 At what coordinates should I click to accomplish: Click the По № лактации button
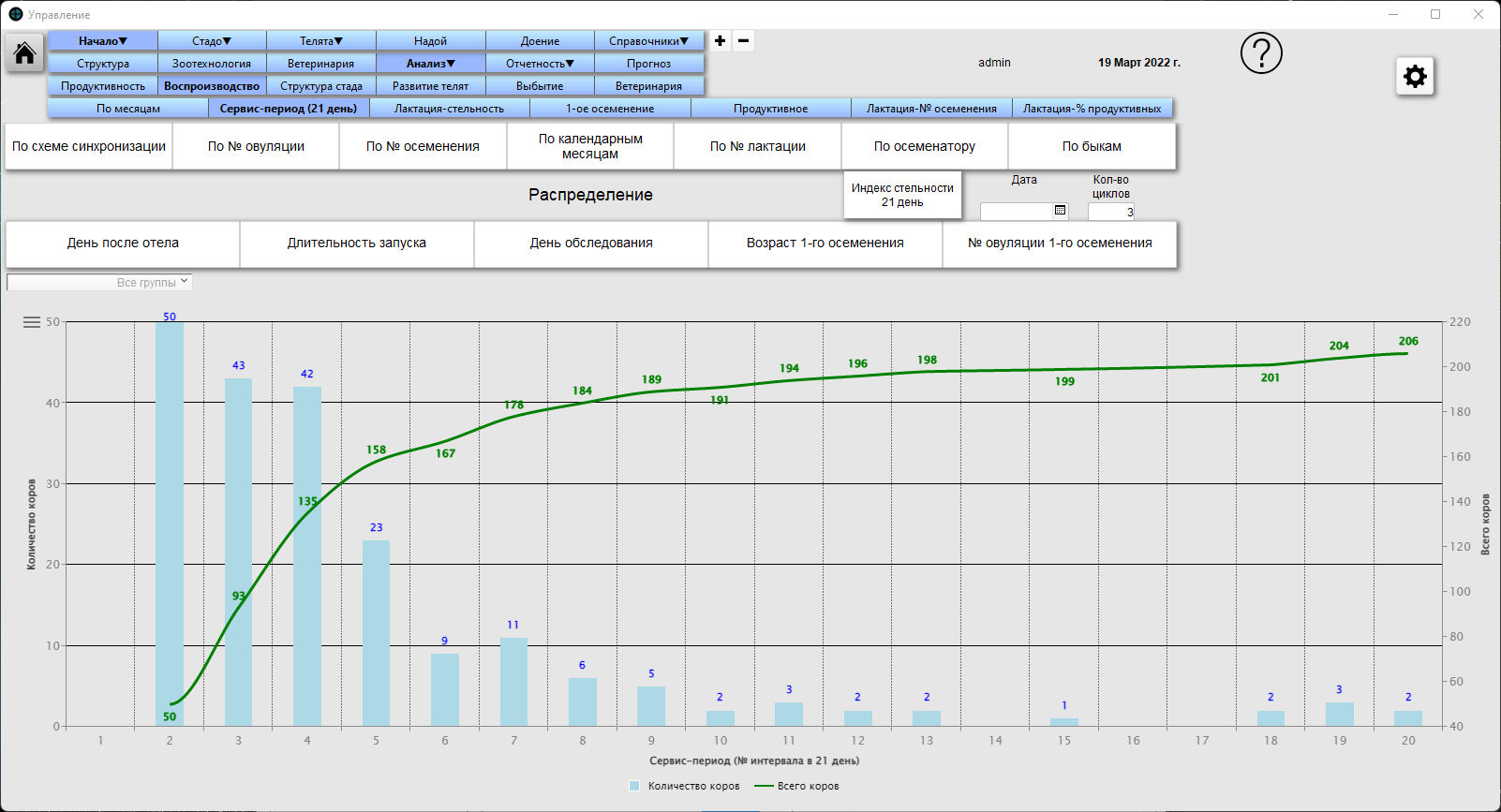pyautogui.click(x=758, y=146)
